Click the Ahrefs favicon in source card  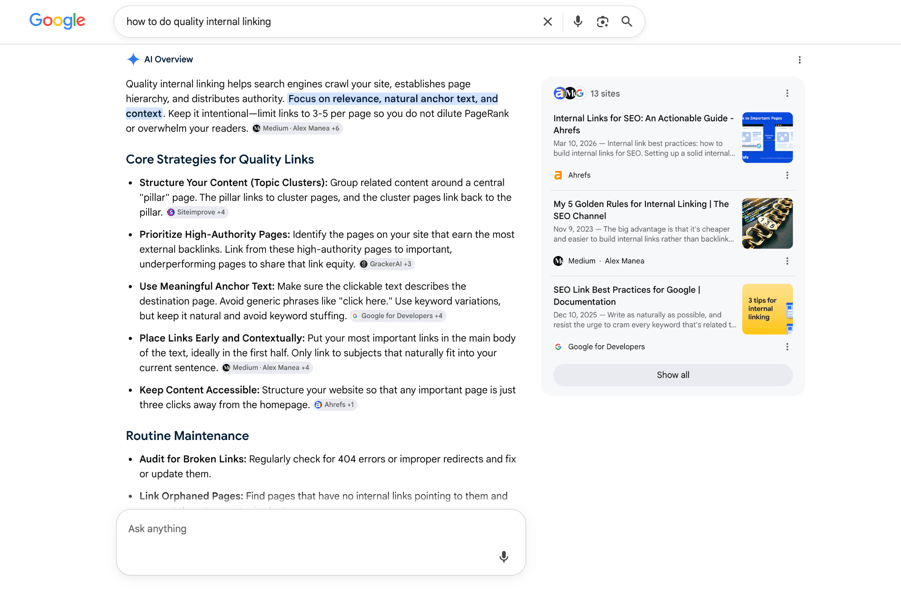click(558, 175)
